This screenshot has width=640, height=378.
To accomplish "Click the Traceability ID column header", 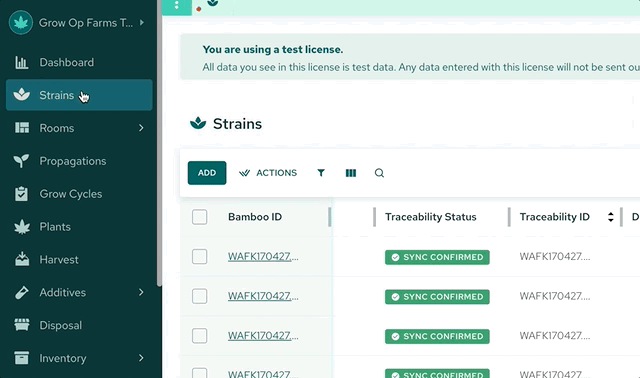I will 554,217.
